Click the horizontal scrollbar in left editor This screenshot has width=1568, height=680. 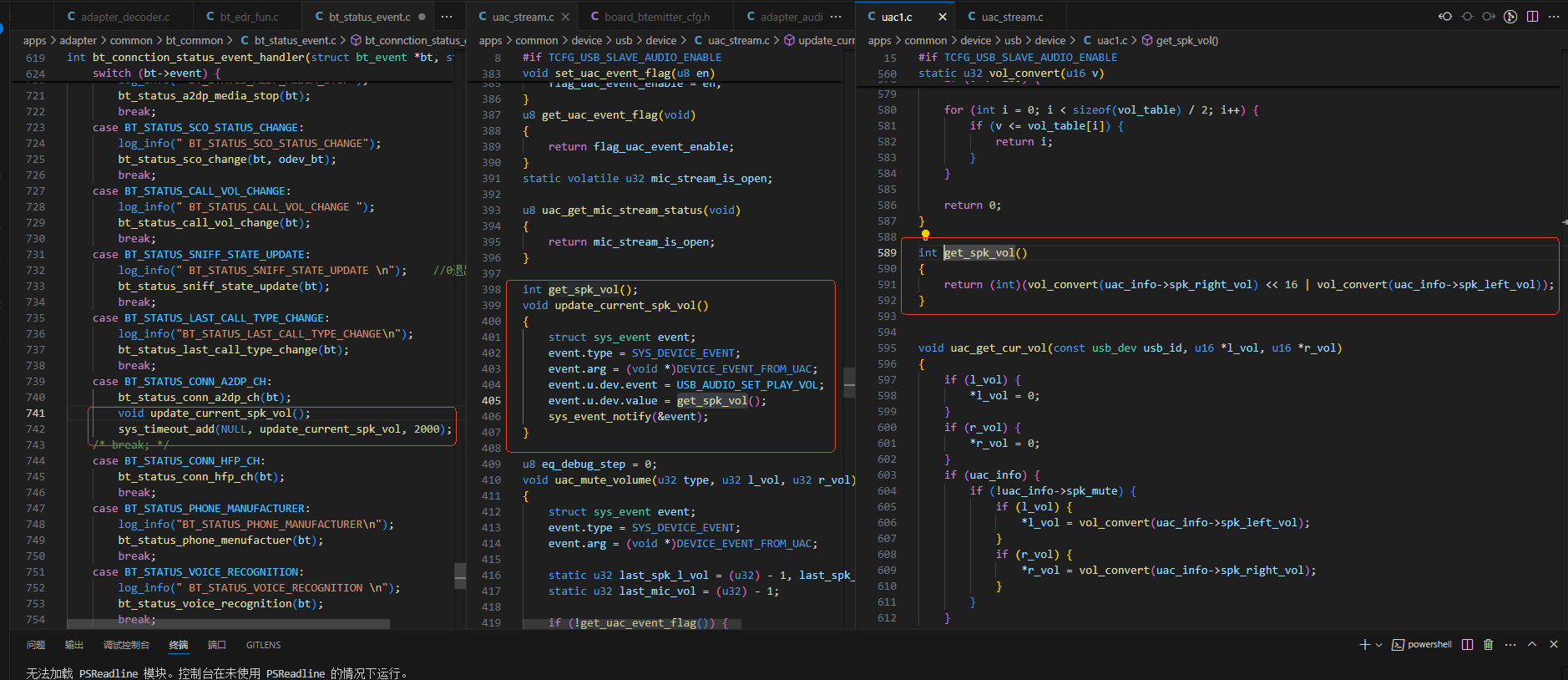pyautogui.click(x=228, y=624)
